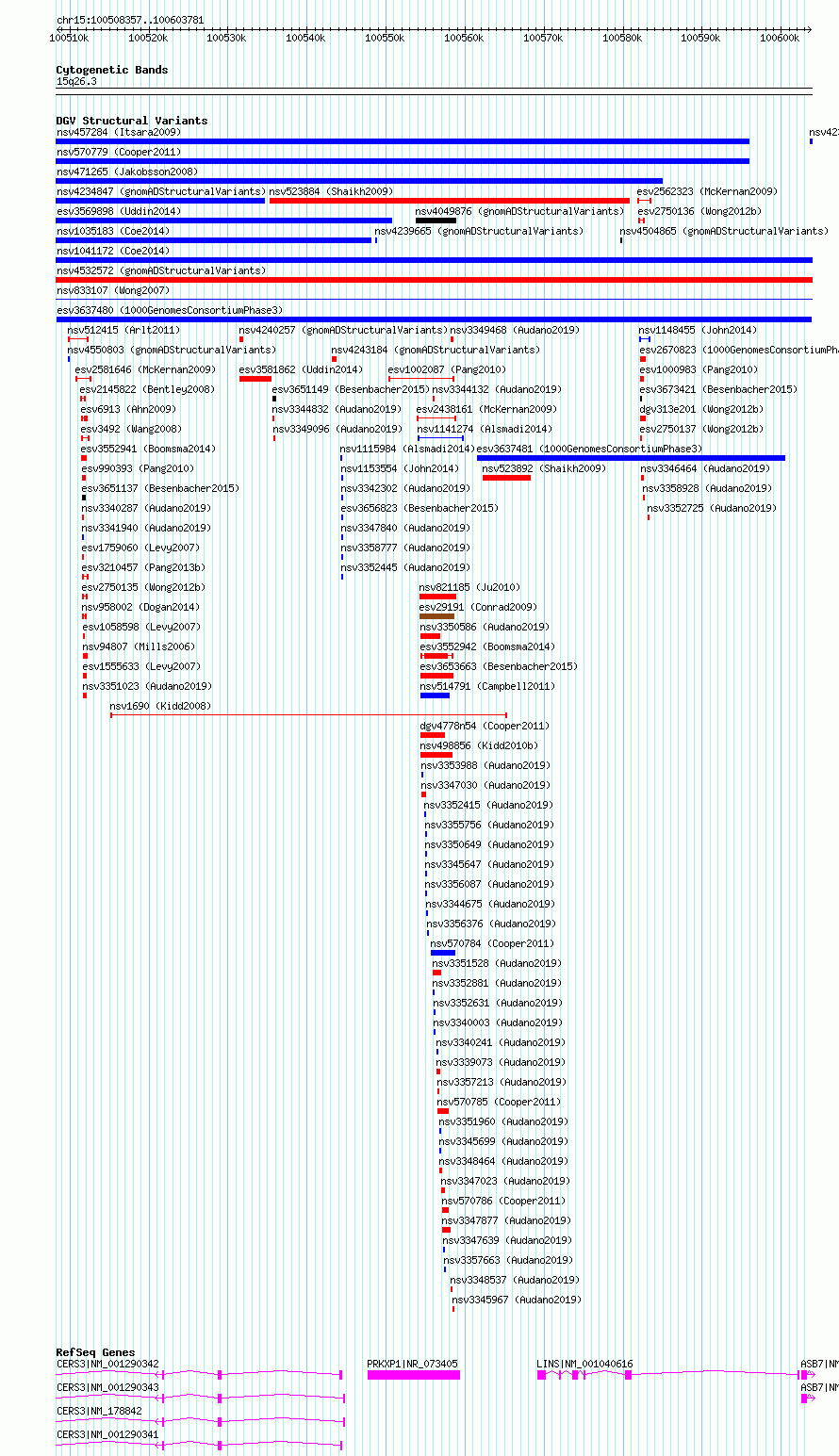Click ruler at 100550k position

tap(385, 38)
